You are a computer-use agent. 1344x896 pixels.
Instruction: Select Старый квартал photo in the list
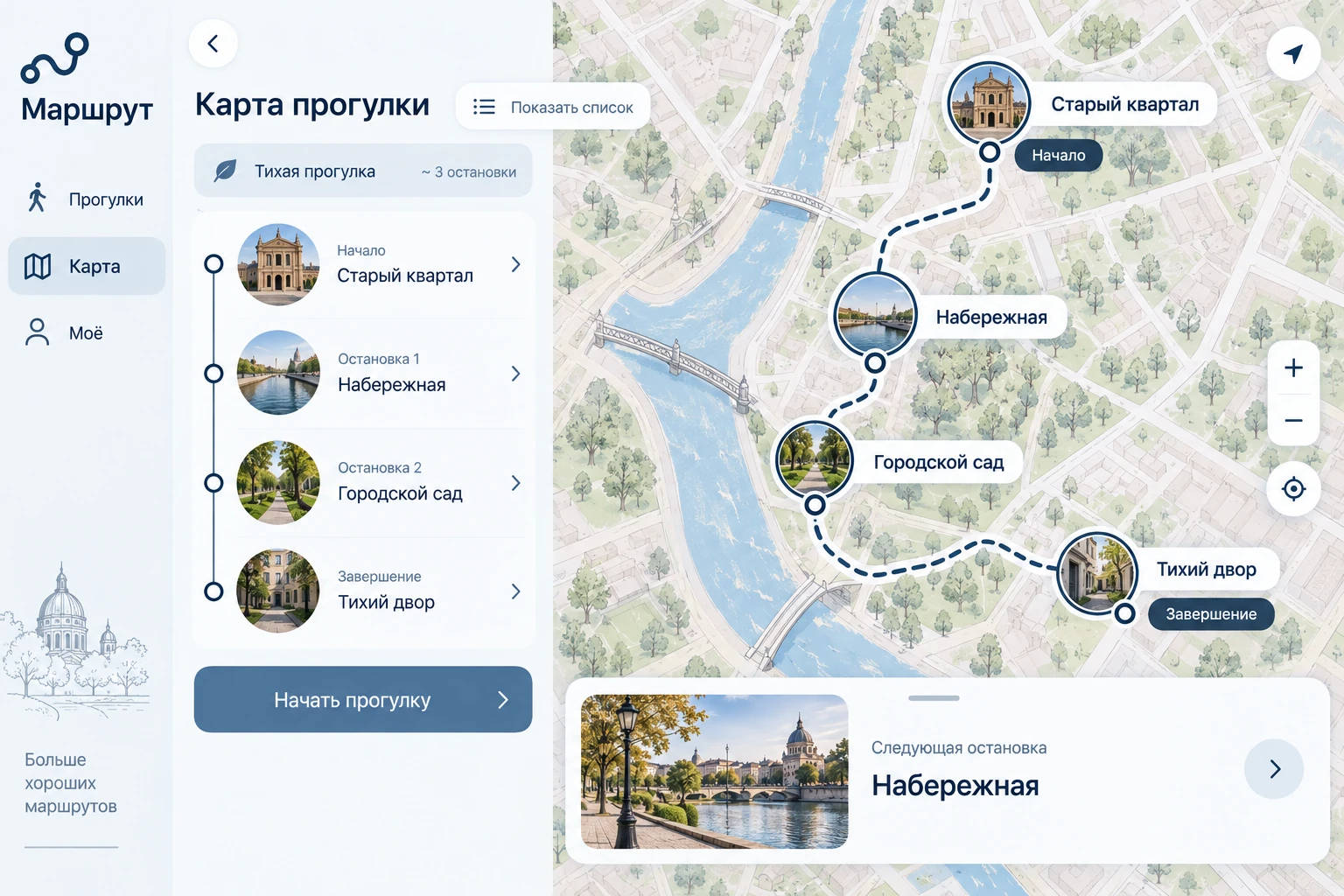[278, 264]
